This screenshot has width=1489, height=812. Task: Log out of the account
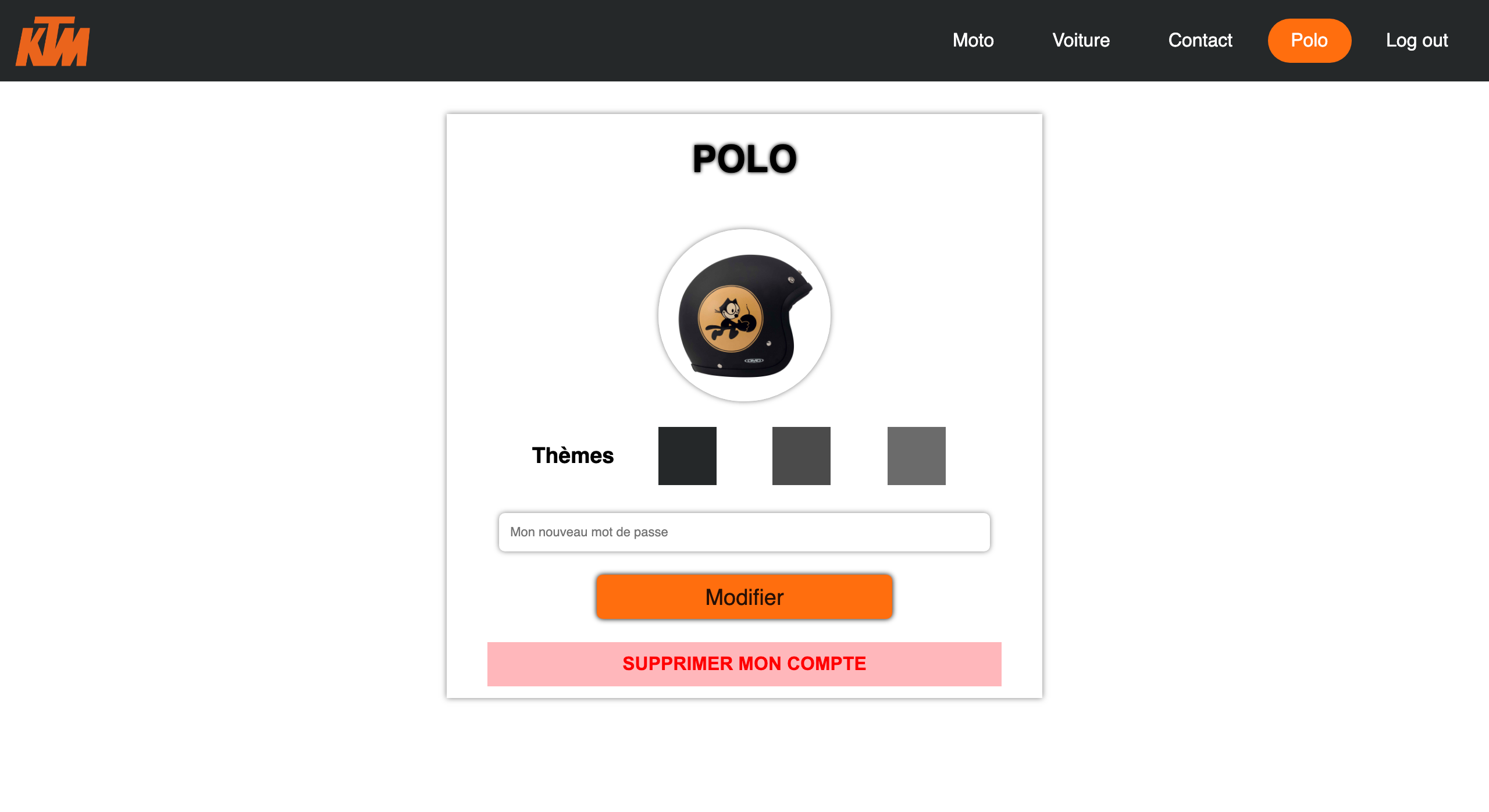click(1416, 40)
